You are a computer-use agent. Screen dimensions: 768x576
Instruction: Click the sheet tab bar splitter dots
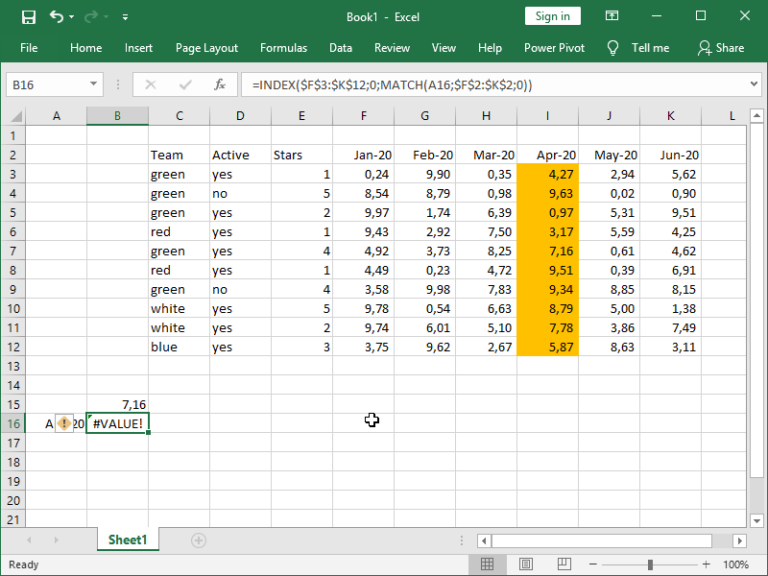coord(461,540)
